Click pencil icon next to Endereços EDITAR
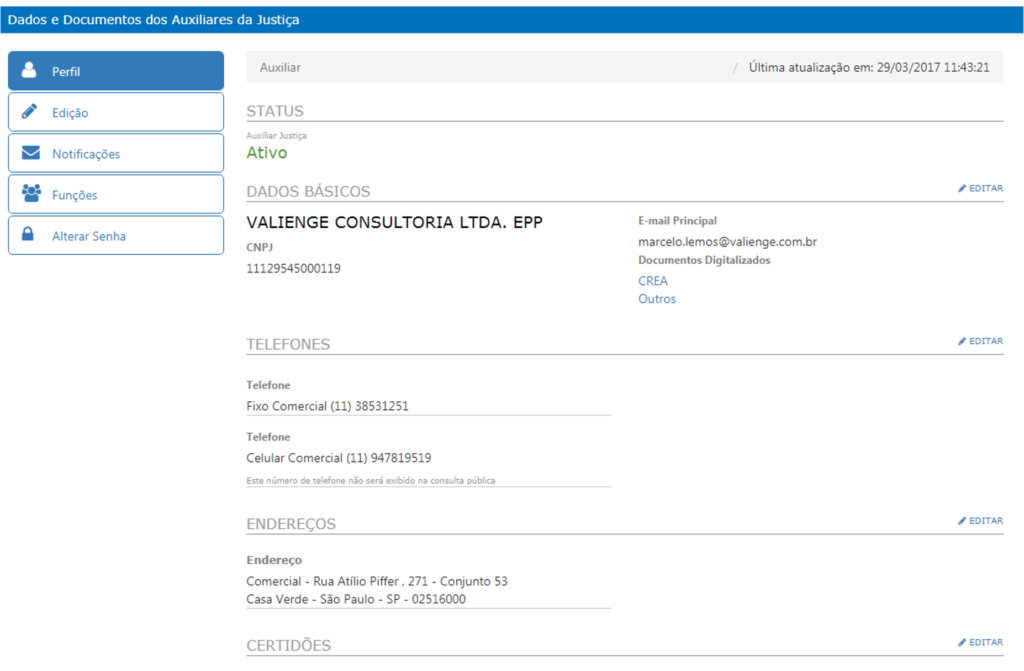 962,521
